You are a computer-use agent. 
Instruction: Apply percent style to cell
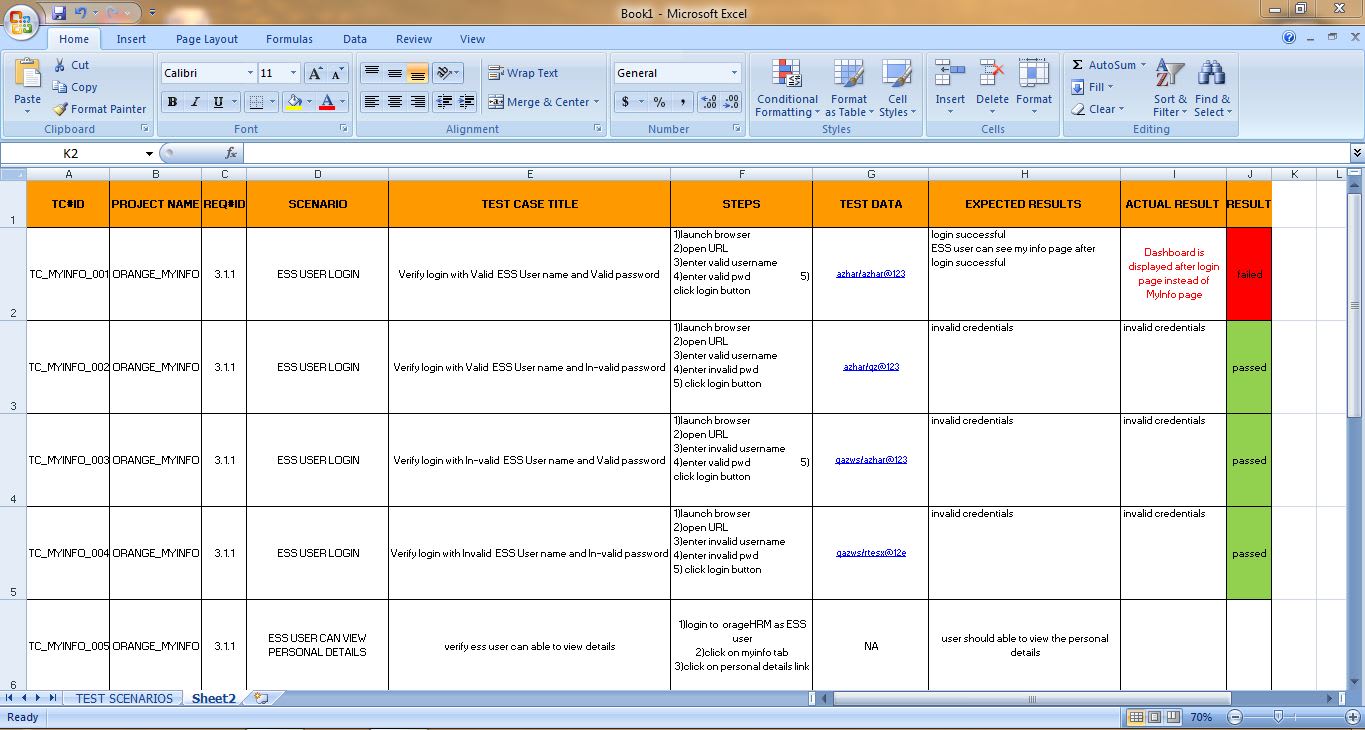(x=659, y=102)
